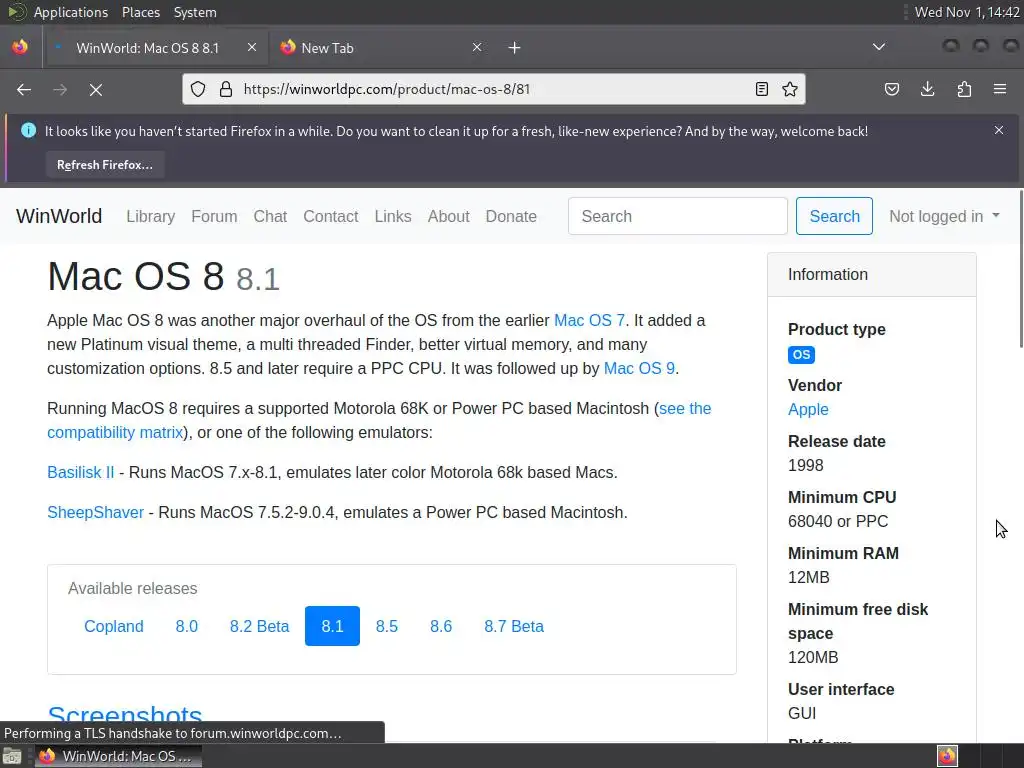Click the clock showing Wed Nov 1
This screenshot has width=1024, height=768.
coord(967,12)
